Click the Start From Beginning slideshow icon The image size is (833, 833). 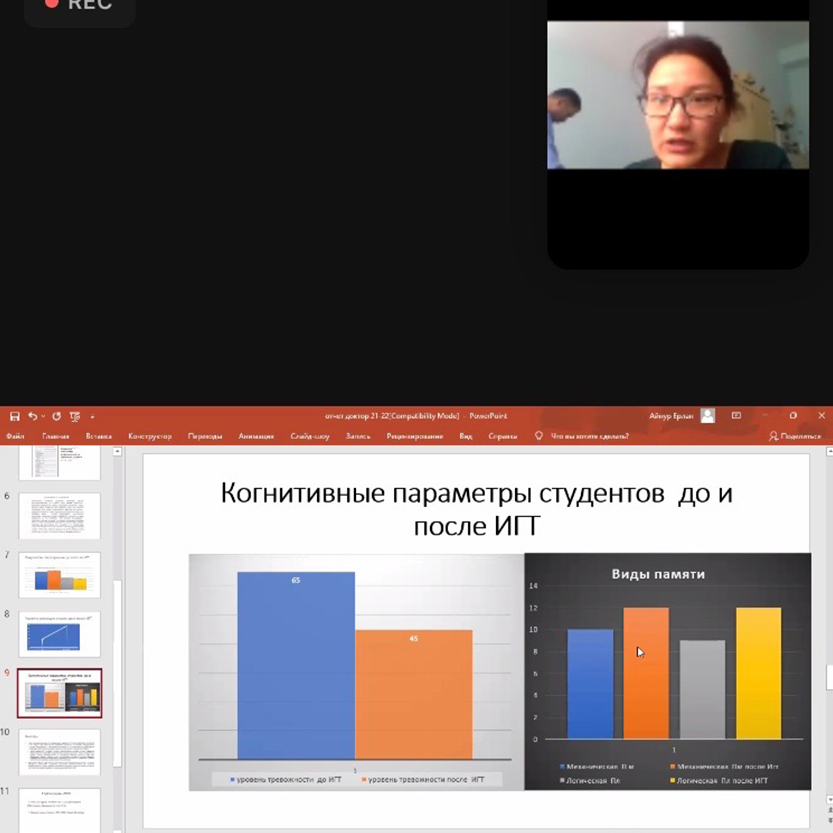[x=75, y=416]
